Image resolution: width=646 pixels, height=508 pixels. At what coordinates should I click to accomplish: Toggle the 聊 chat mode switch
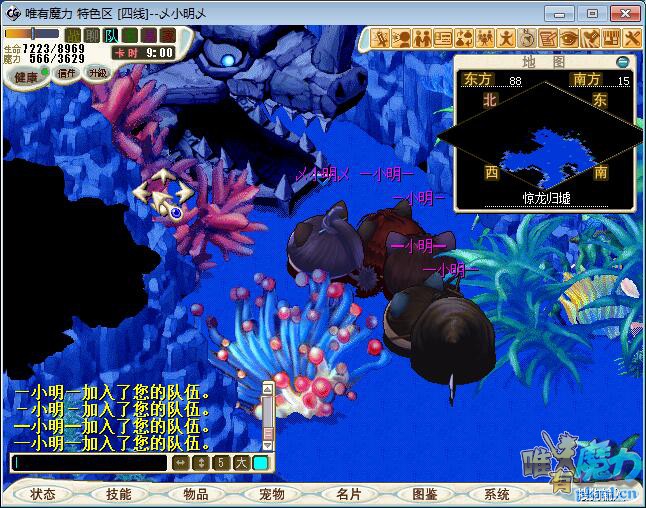point(92,35)
